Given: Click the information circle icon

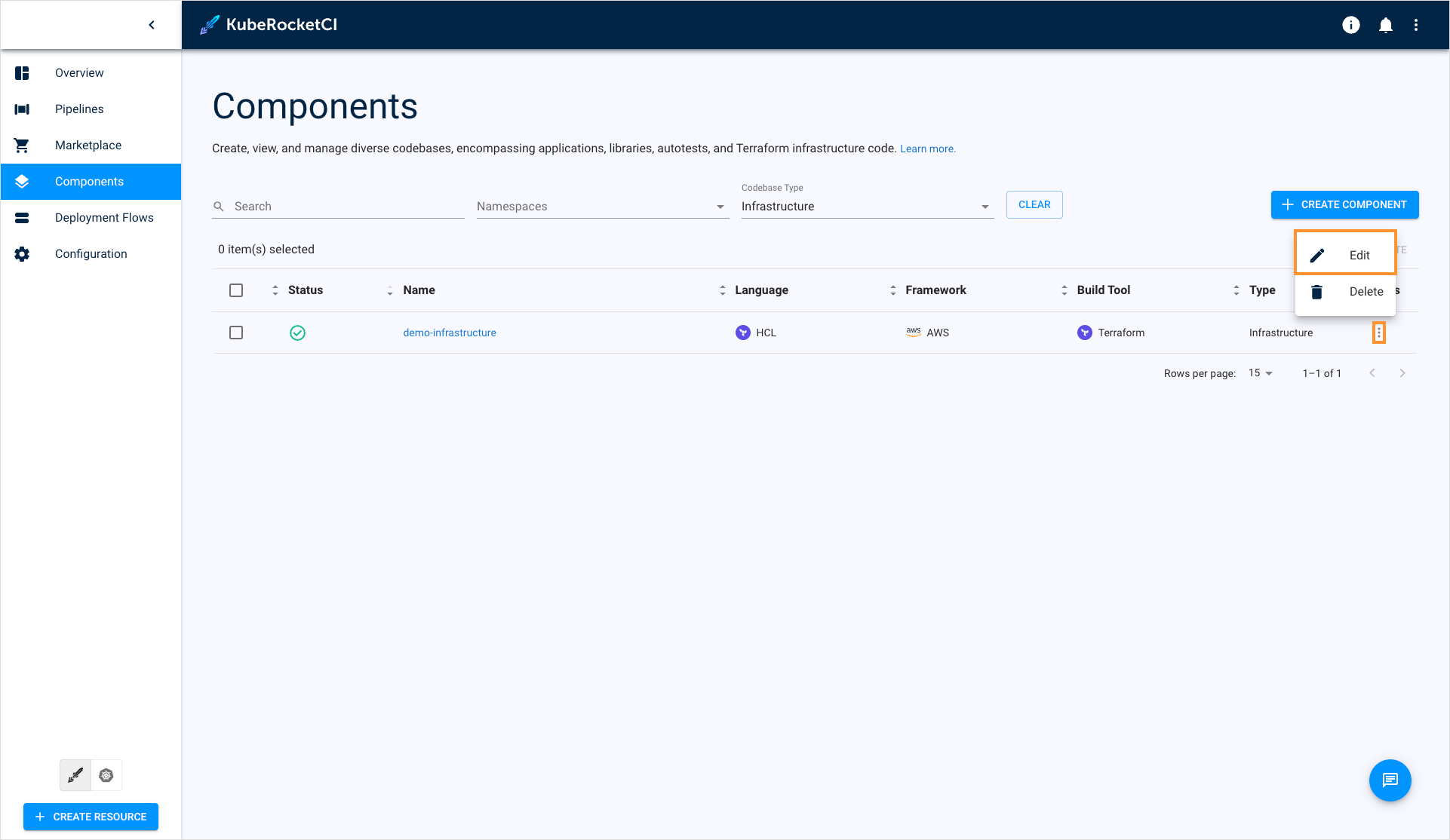Looking at the screenshot, I should click(x=1350, y=24).
